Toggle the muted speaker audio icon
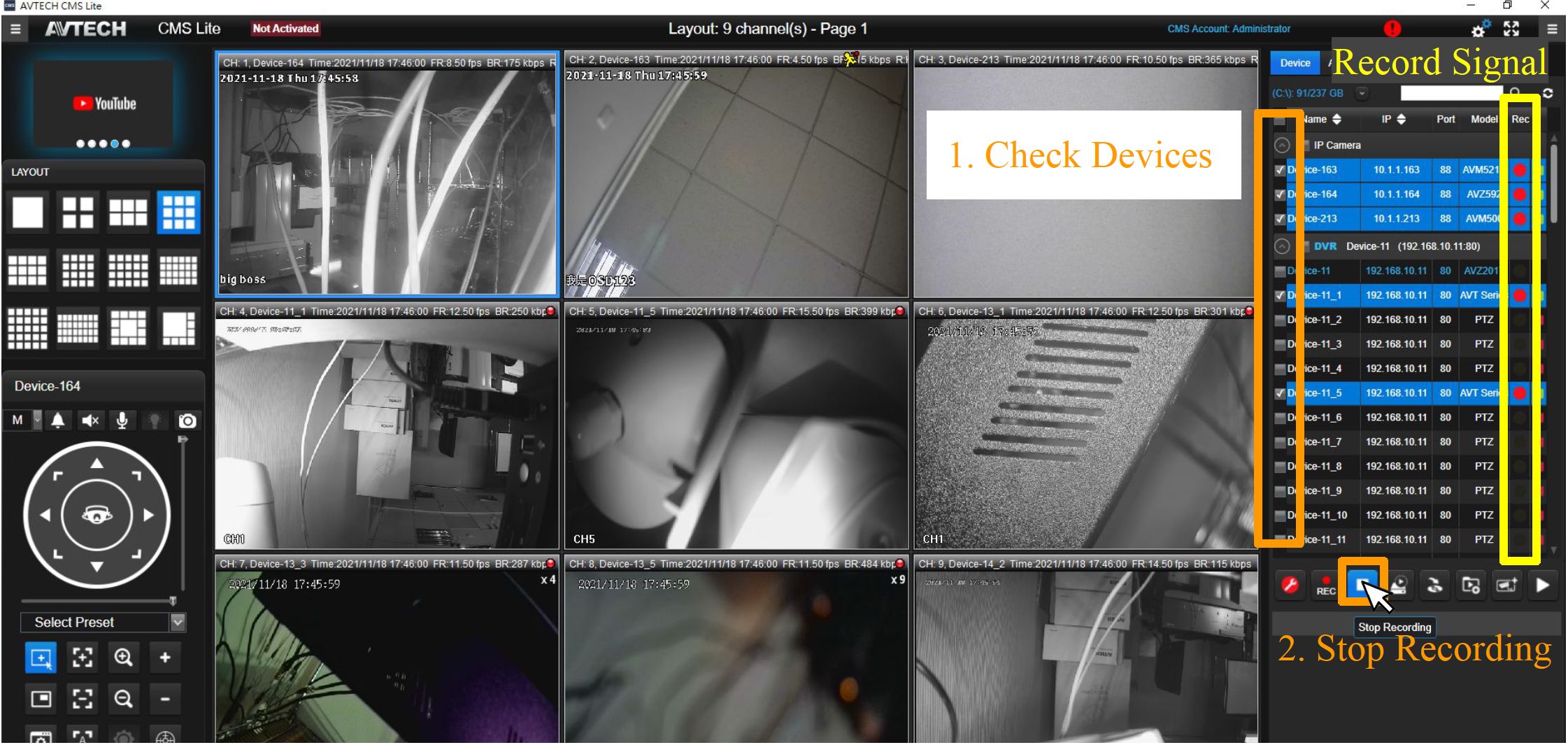 coord(90,420)
